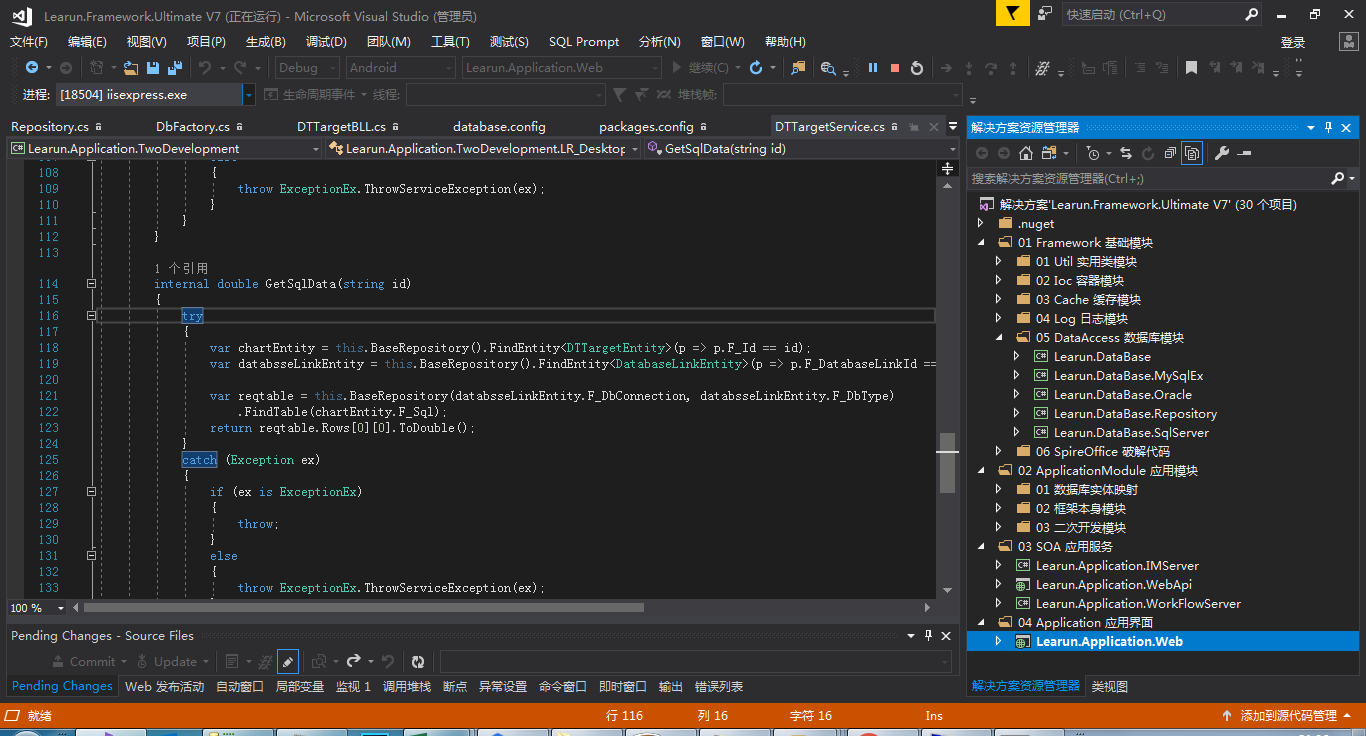Toggle Show All Files in Solution Explorer
The image size is (1366, 736).
point(1191,153)
